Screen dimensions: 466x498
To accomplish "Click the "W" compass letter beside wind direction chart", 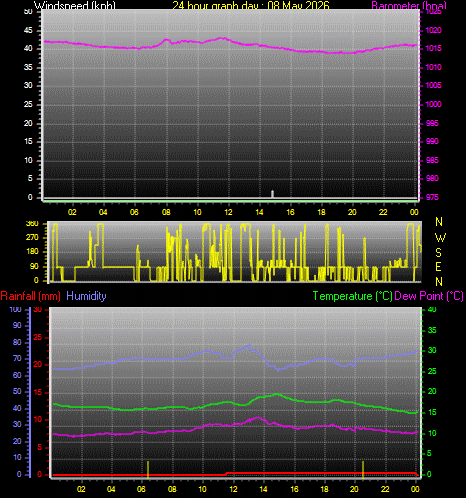I will tap(440, 238).
